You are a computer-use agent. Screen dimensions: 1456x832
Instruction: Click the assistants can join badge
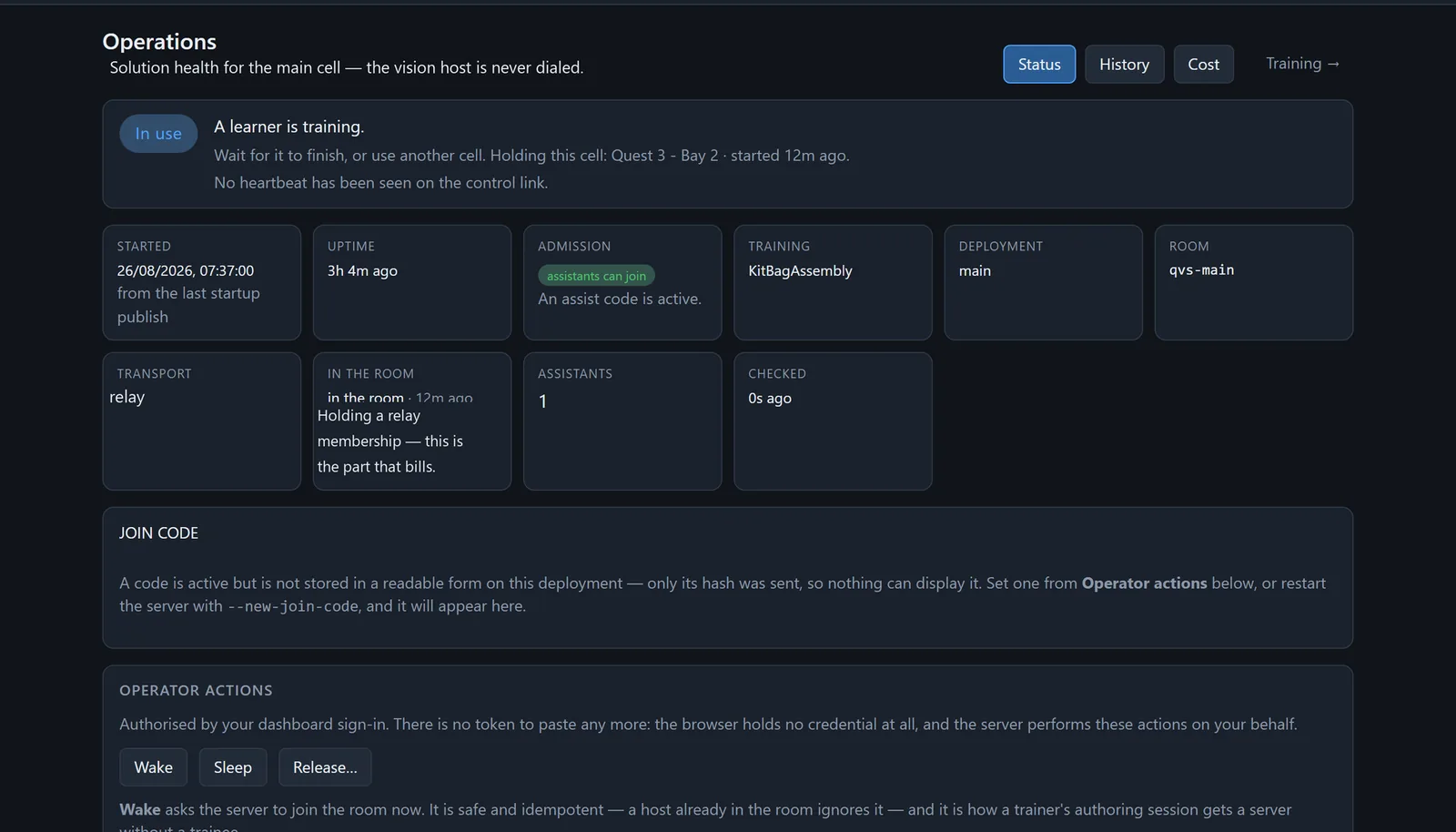pos(596,276)
